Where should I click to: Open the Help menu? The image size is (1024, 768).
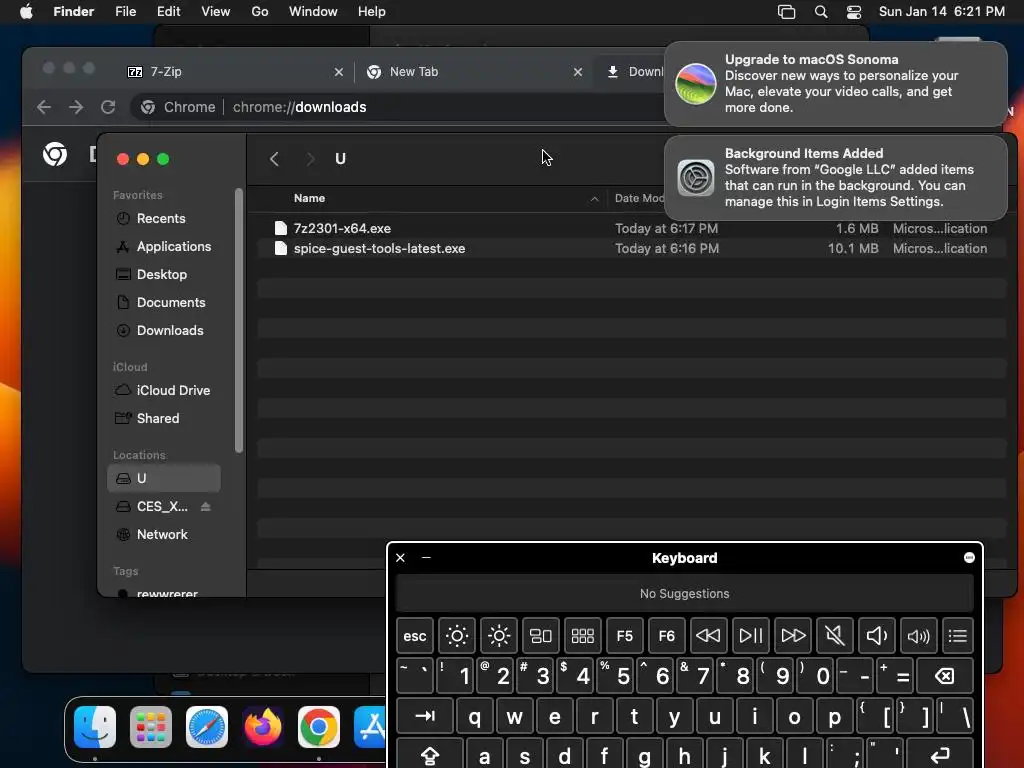[x=372, y=12]
